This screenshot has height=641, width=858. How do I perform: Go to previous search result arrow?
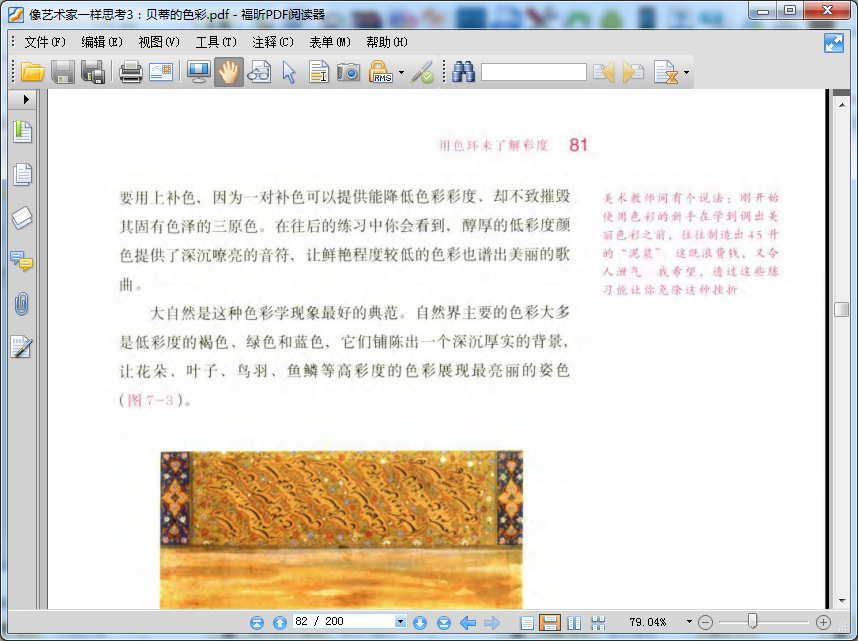(604, 72)
